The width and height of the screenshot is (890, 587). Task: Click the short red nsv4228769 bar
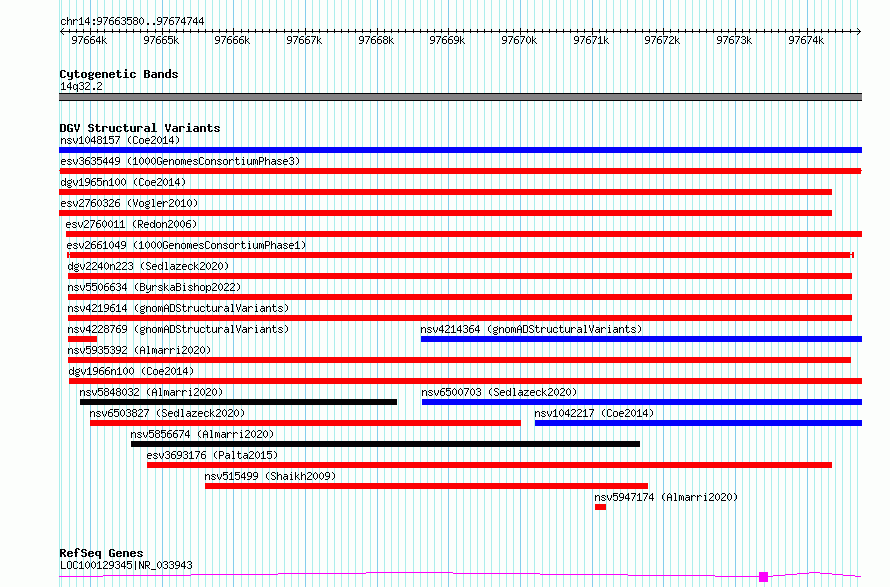pyautogui.click(x=82, y=339)
